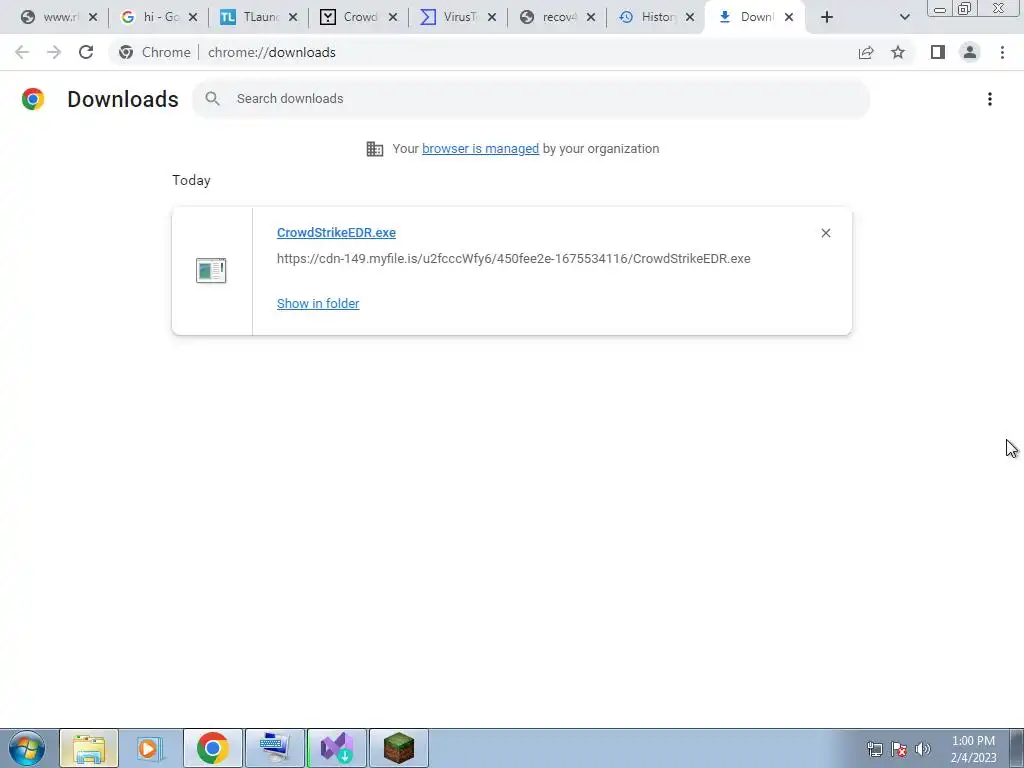Share this page via share icon
The height and width of the screenshot is (768, 1024).
click(866, 52)
